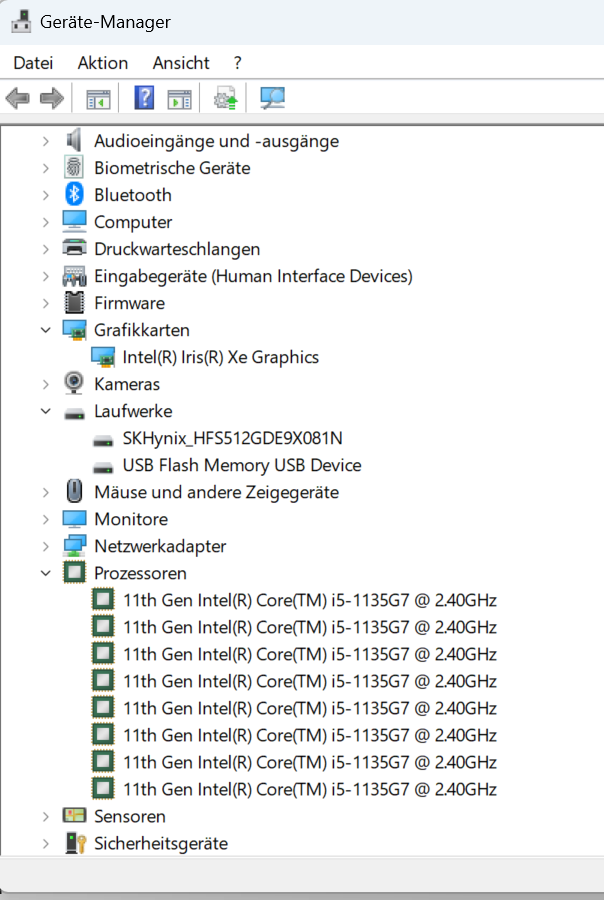This screenshot has height=900, width=604.
Task: Click the speaker icon for audio devices
Action: [74, 141]
